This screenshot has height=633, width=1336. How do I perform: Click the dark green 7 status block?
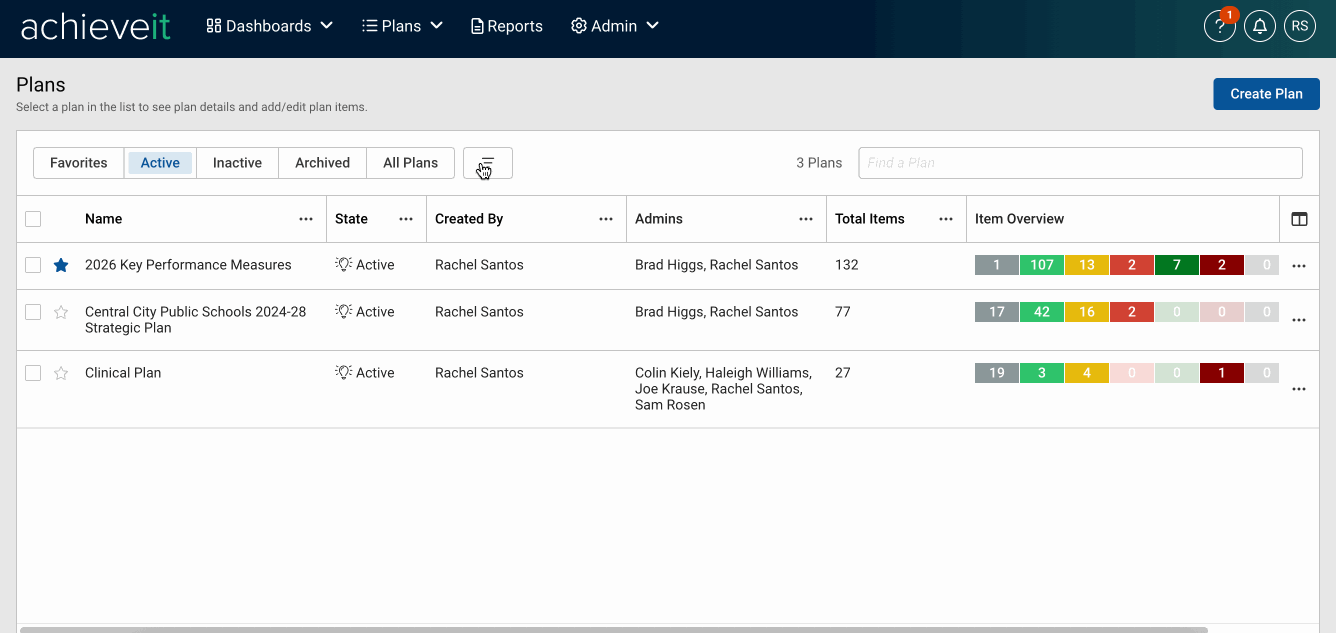pyautogui.click(x=1177, y=265)
